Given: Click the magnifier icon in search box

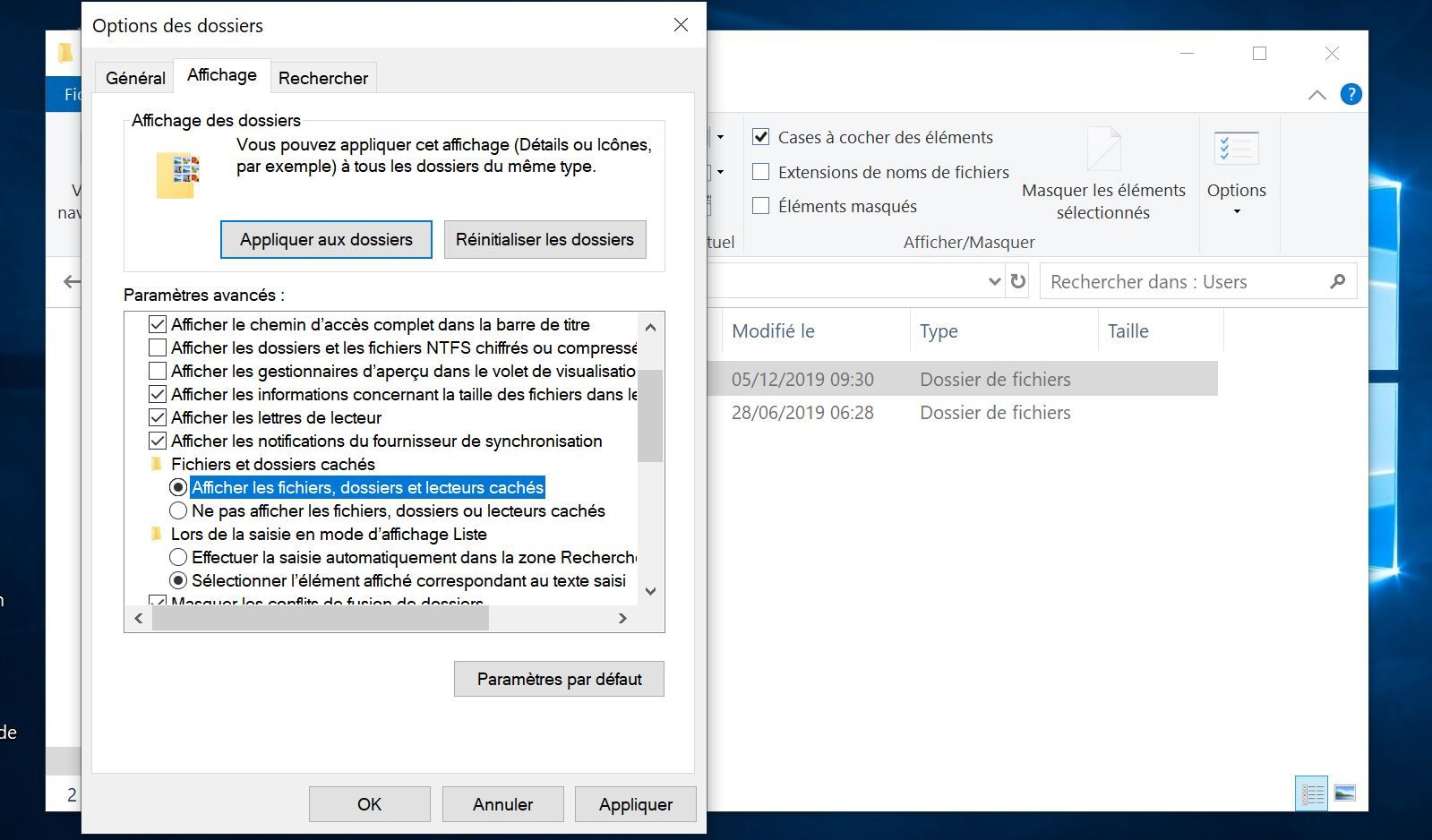Looking at the screenshot, I should 1337,281.
